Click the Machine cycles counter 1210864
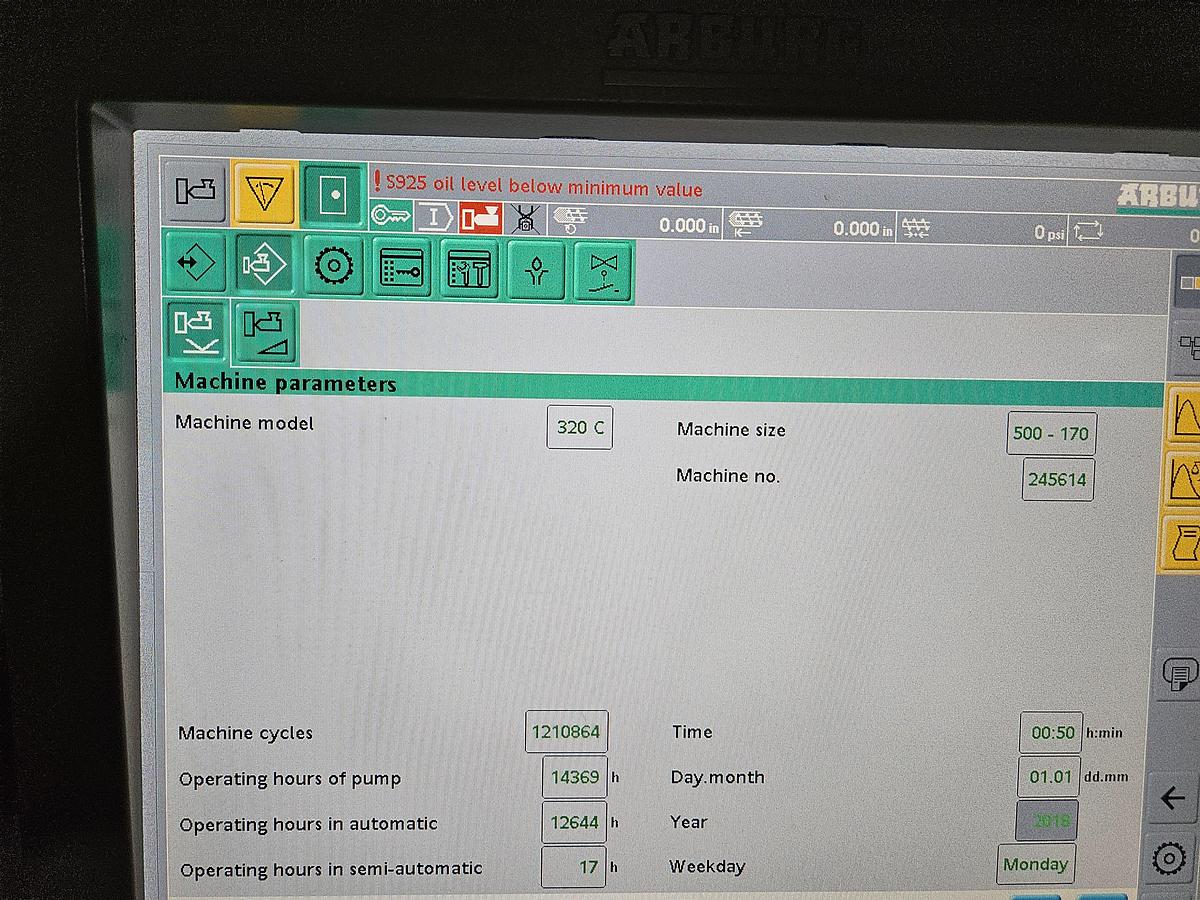Viewport: 1200px width, 900px height. point(567,731)
